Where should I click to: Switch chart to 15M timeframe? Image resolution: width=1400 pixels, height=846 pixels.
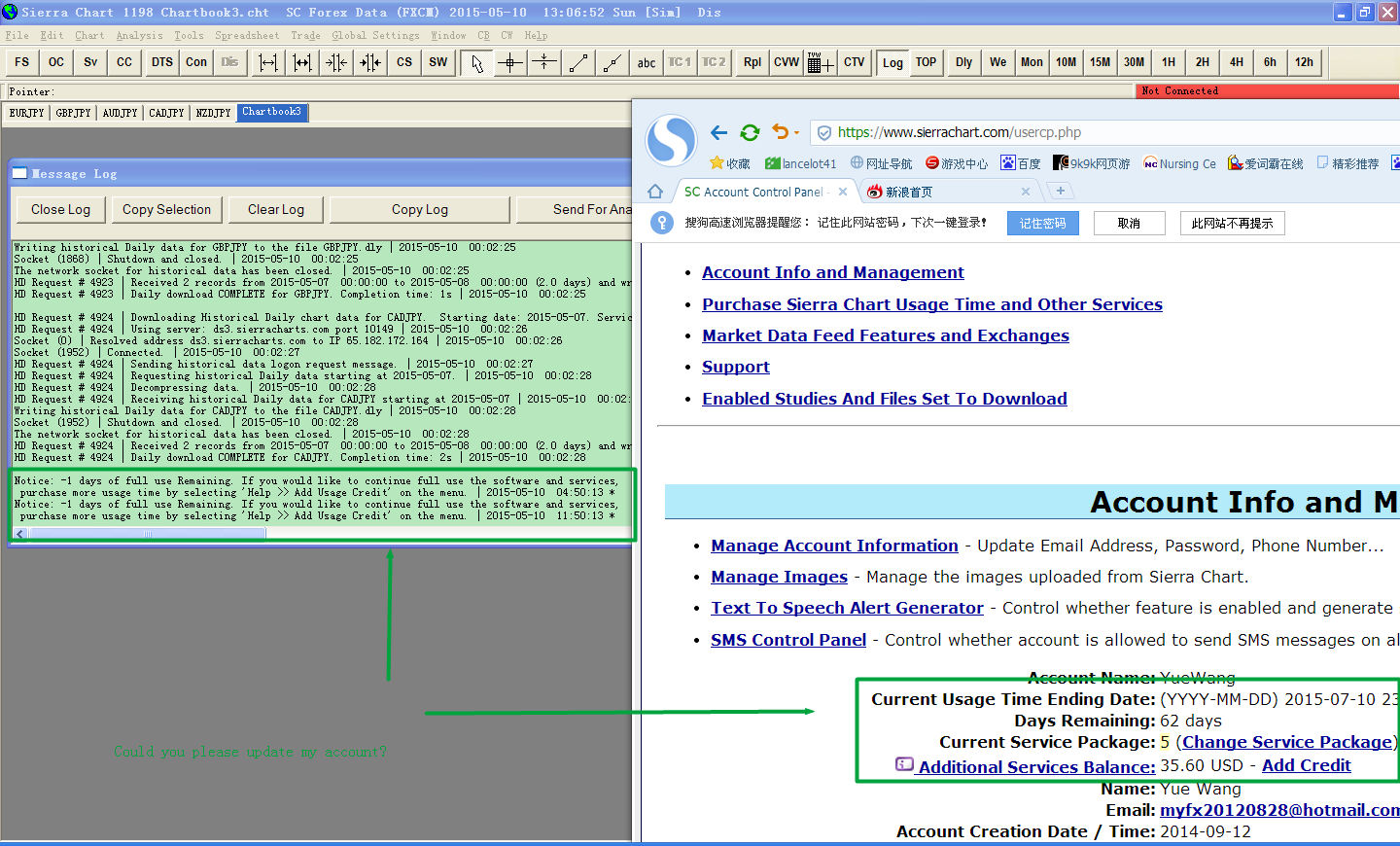pos(1101,62)
